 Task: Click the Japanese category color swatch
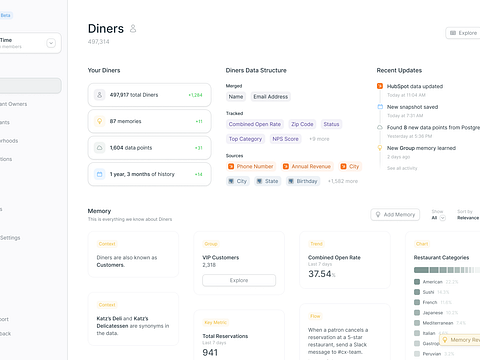(x=417, y=313)
